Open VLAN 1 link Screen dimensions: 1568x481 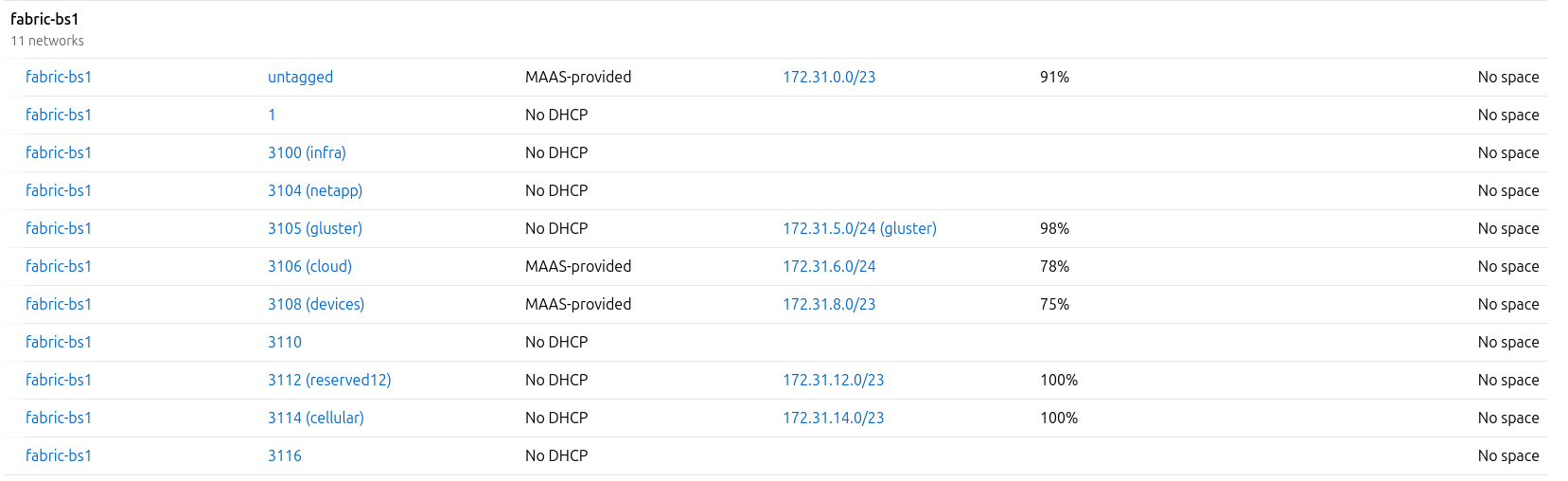pos(272,116)
